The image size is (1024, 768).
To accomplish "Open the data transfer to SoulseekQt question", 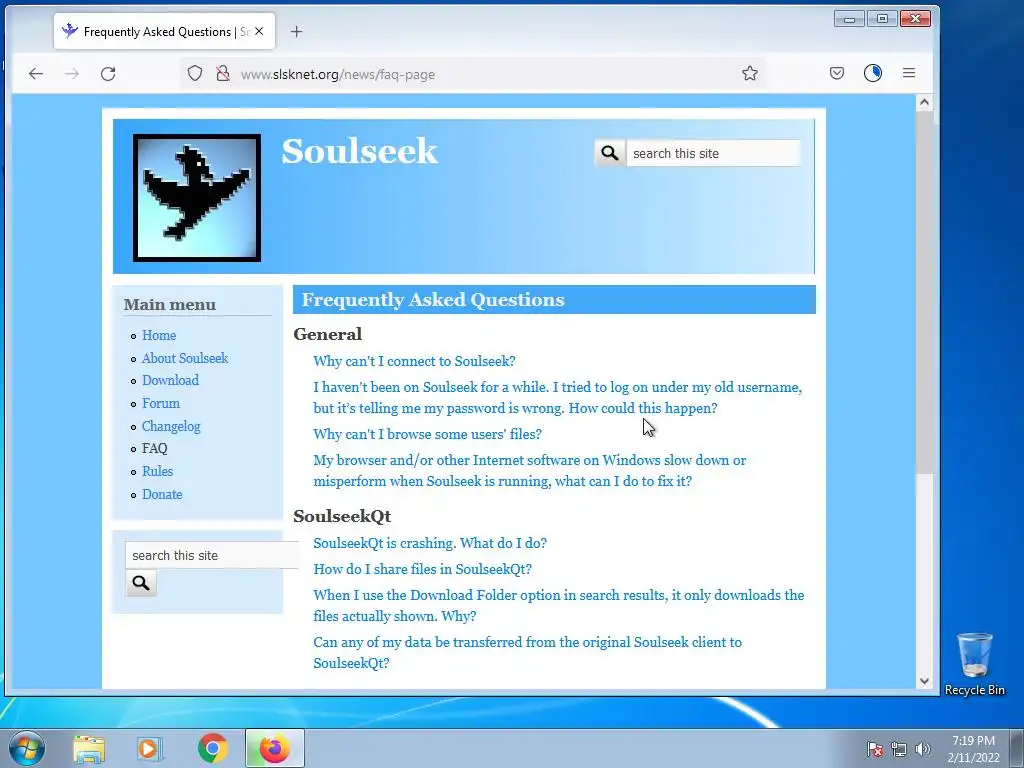I will 527,652.
